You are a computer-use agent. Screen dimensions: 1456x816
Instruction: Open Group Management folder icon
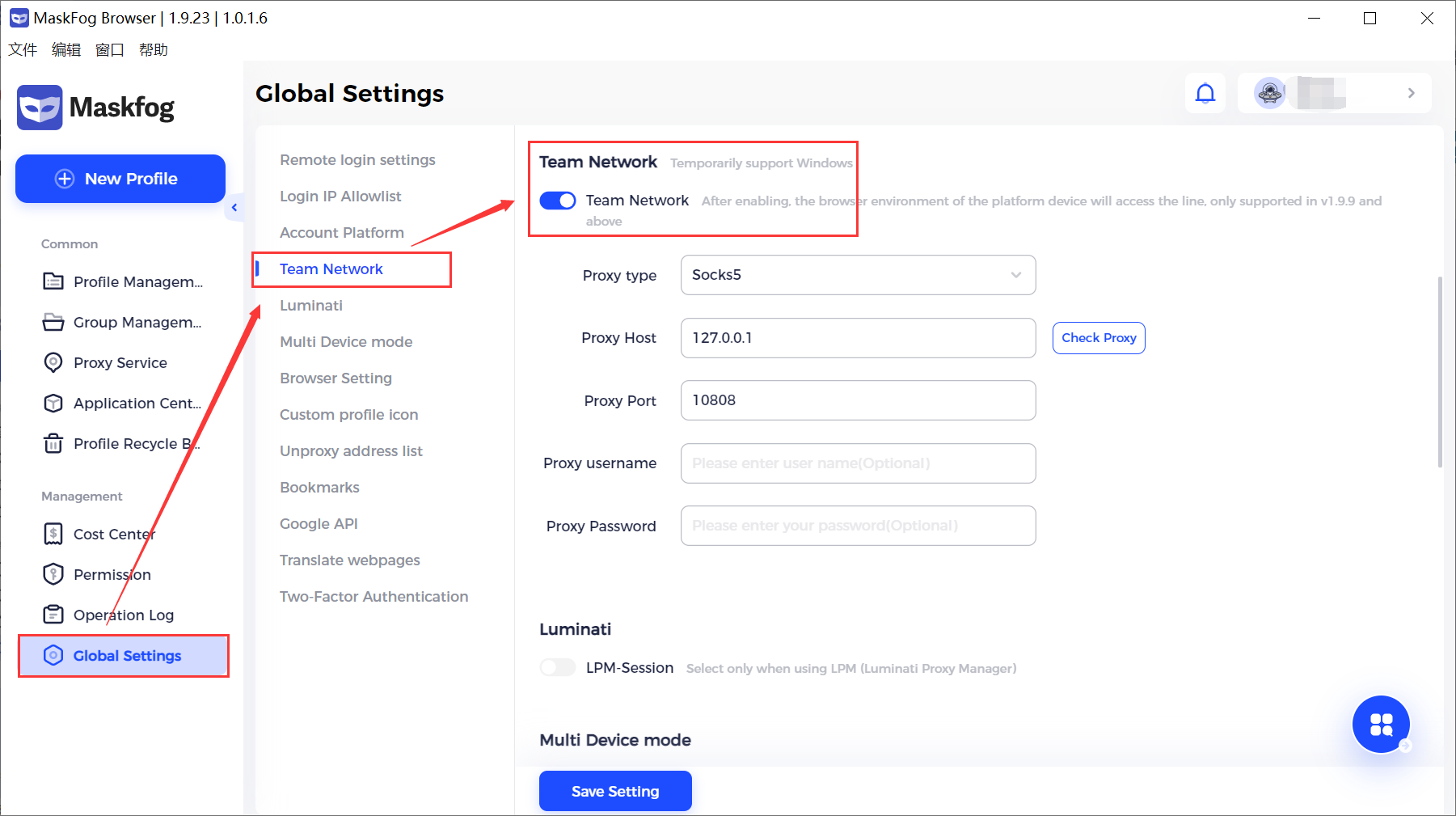point(53,322)
